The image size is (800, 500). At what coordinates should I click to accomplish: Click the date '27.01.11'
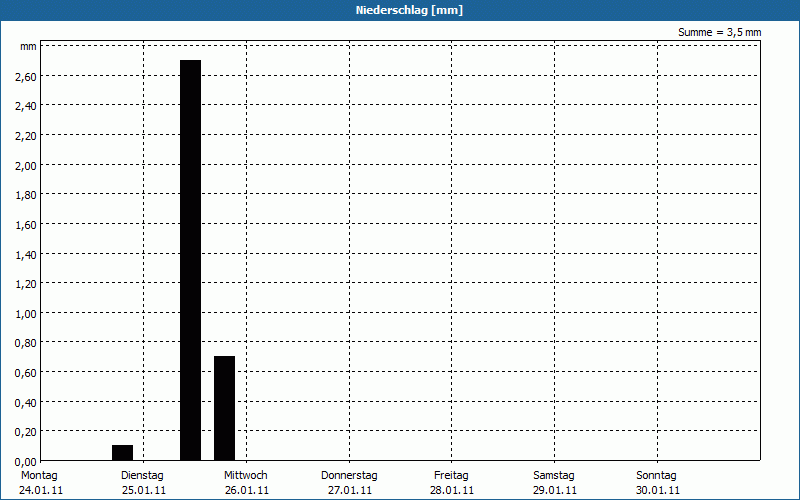point(349,490)
